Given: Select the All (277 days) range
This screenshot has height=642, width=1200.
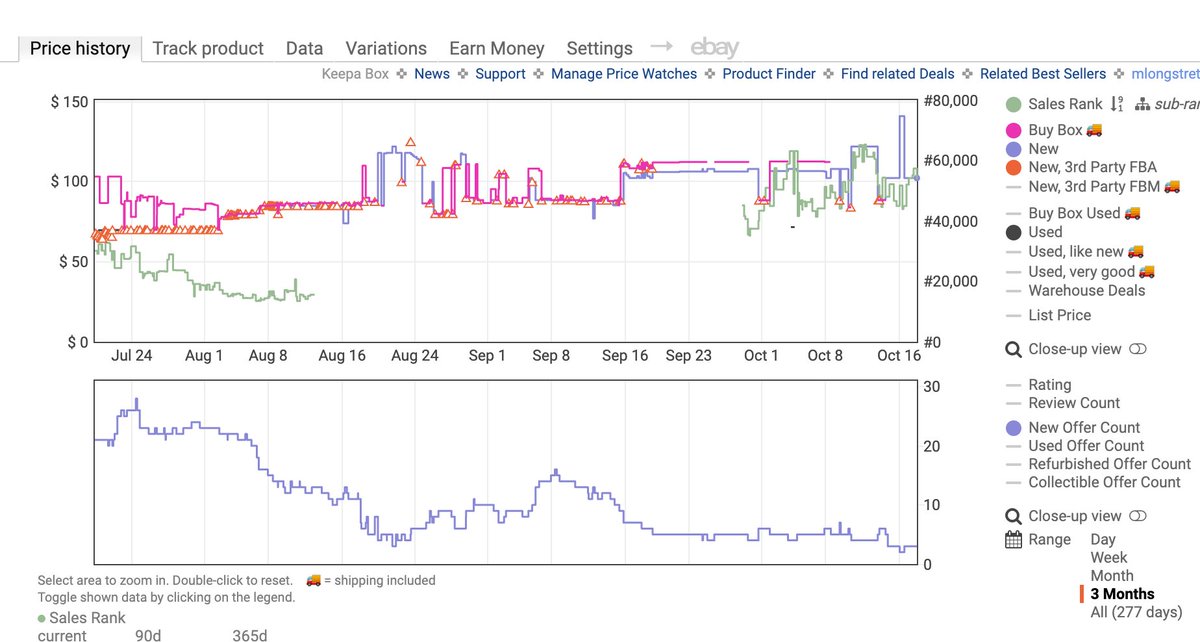Looking at the screenshot, I should pyautogui.click(x=1136, y=612).
